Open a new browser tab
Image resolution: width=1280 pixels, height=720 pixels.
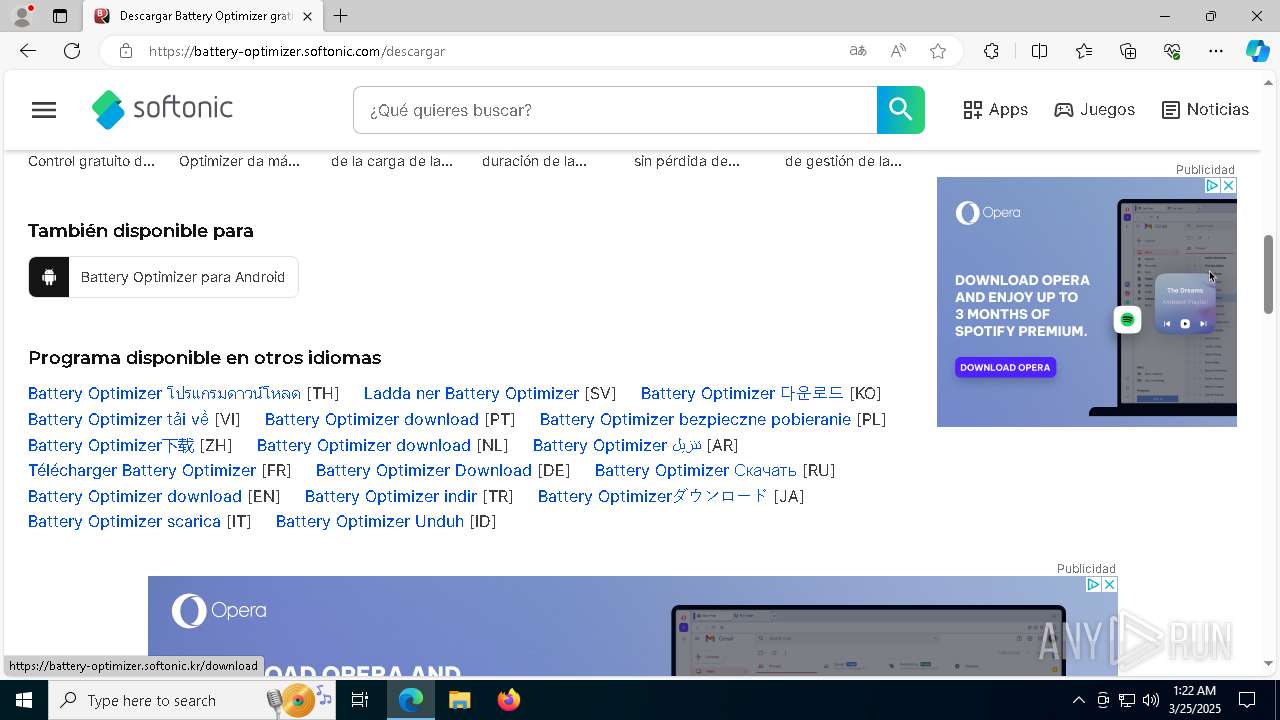pos(341,16)
